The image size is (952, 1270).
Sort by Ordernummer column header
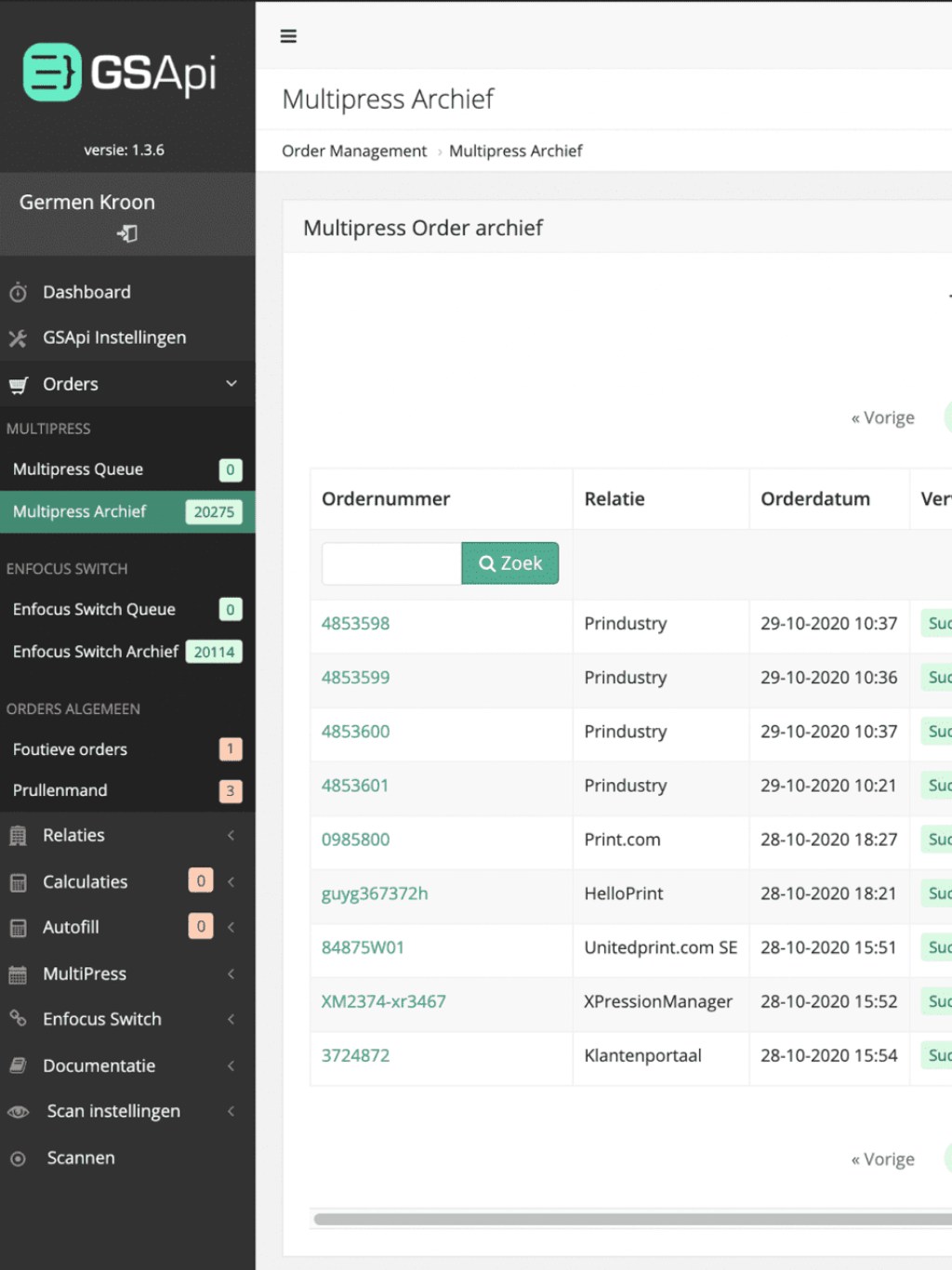point(386,499)
